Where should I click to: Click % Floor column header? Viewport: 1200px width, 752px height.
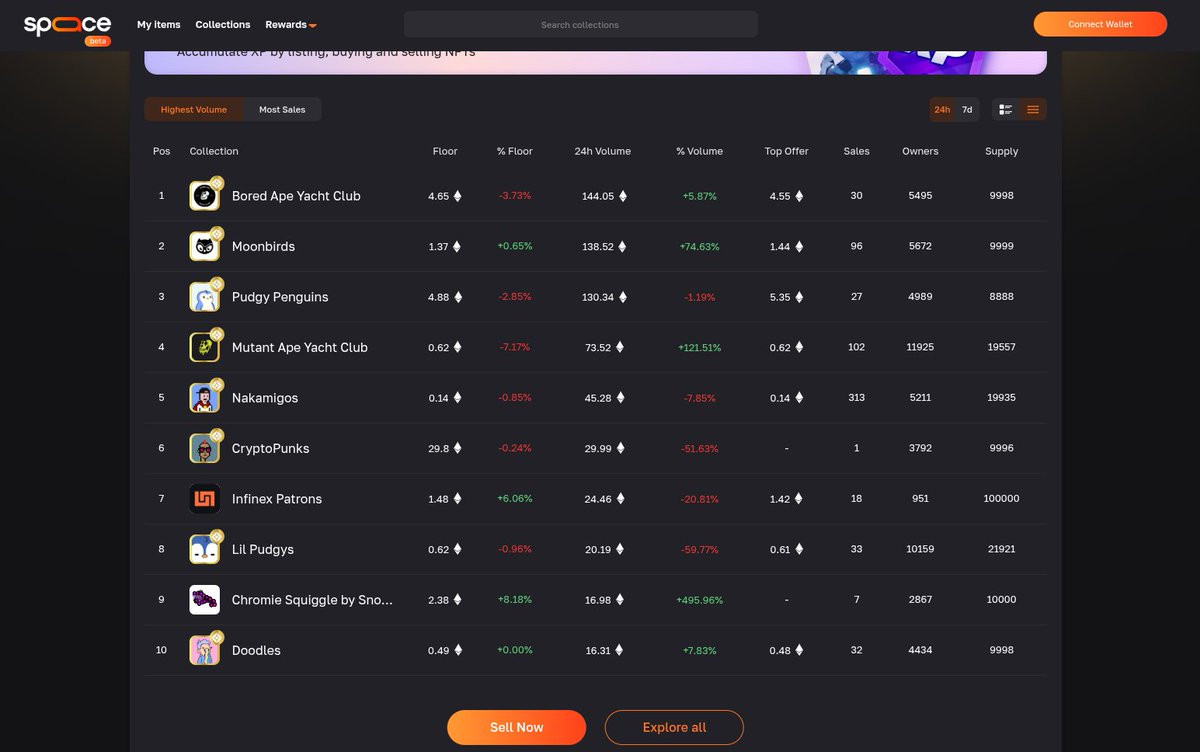(x=515, y=151)
